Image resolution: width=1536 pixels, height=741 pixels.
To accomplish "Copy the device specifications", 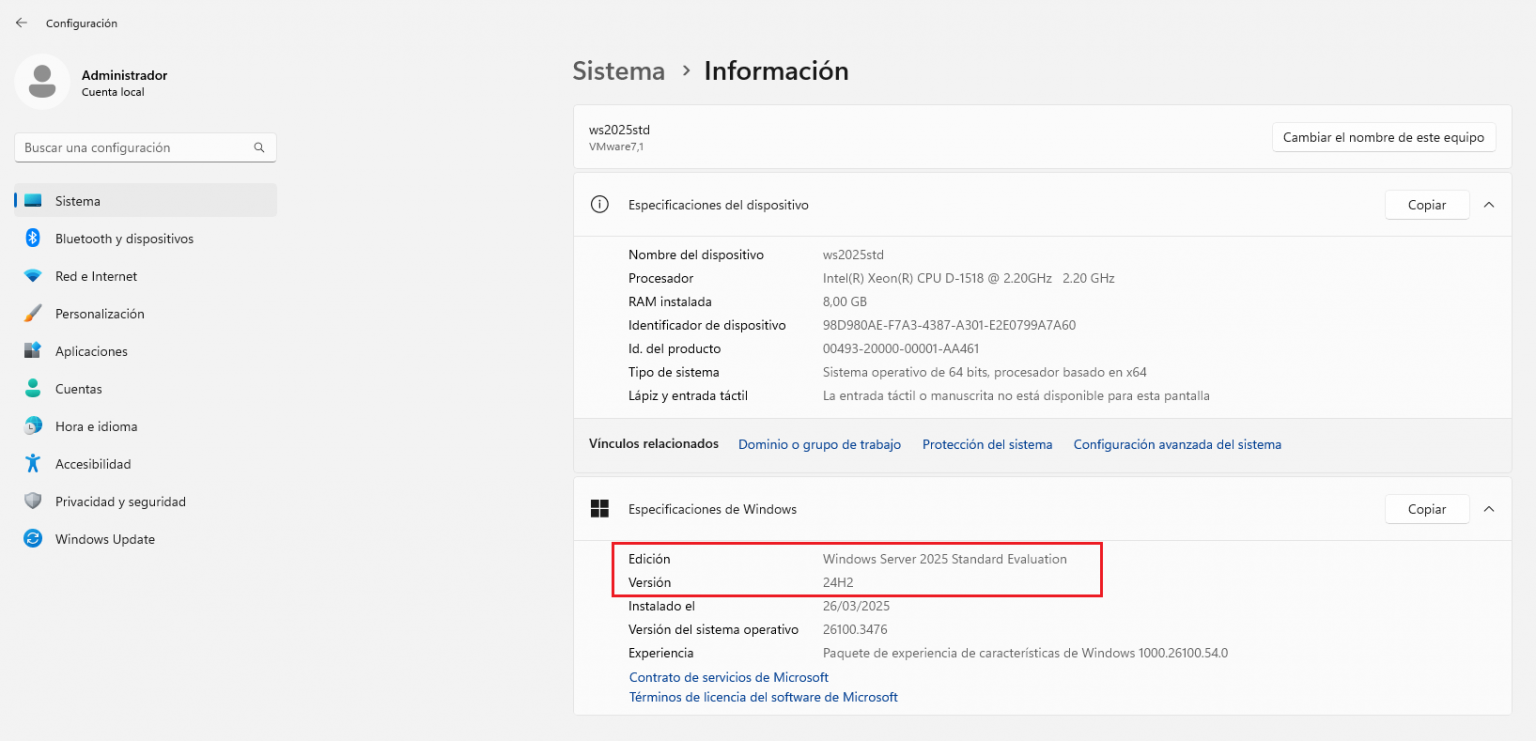I will [1427, 205].
